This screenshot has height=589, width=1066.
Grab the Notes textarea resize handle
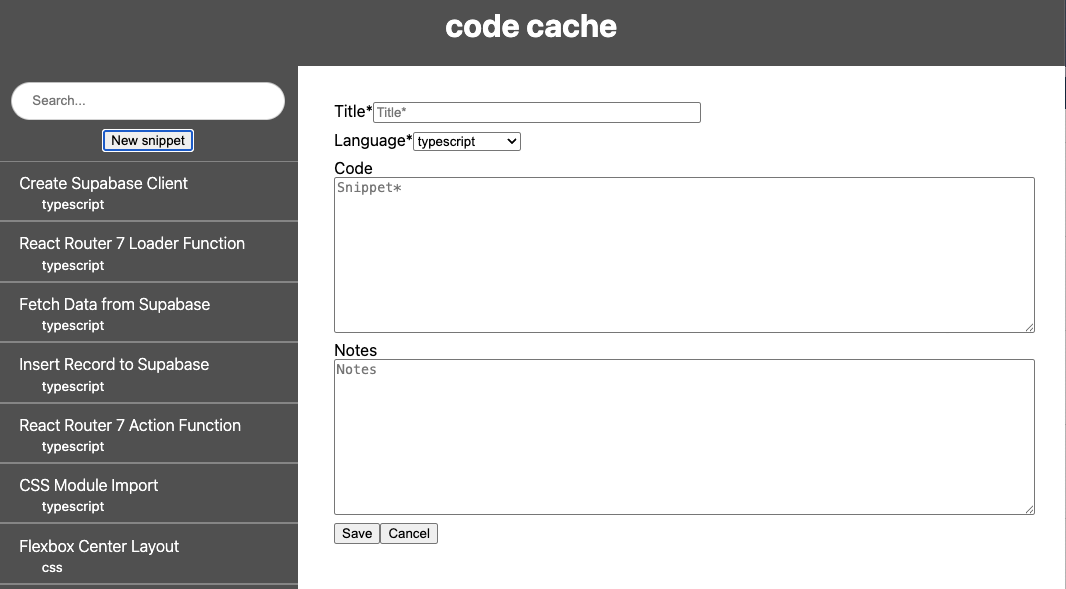click(1029, 509)
